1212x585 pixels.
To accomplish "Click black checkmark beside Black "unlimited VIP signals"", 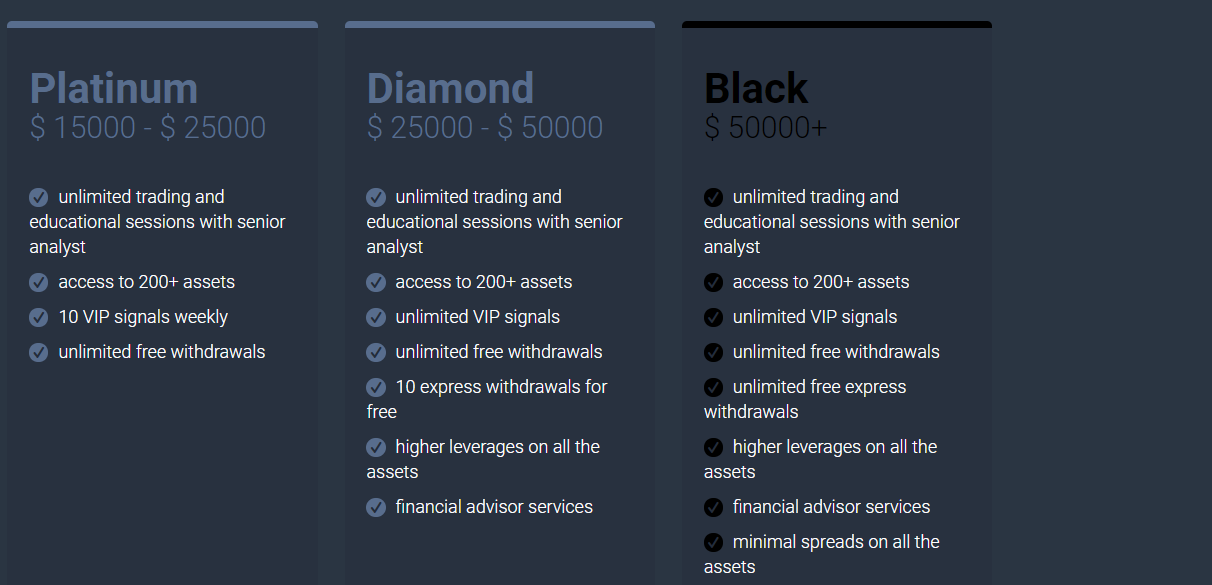I will pyautogui.click(x=713, y=318).
